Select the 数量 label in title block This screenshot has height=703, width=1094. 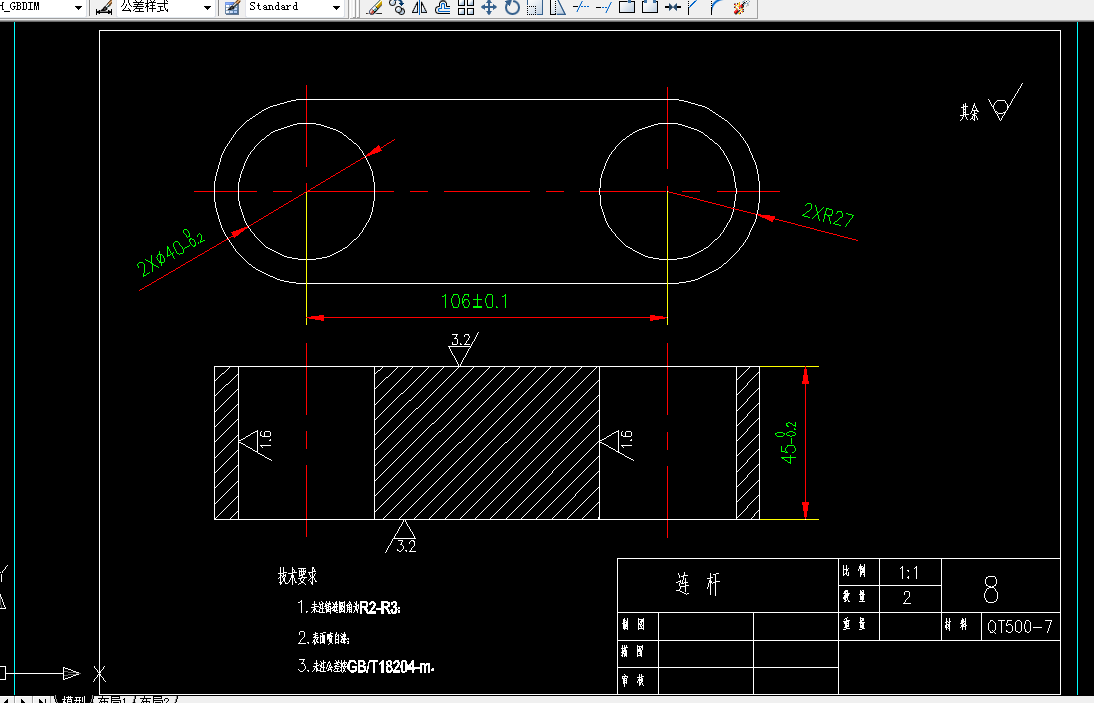(x=855, y=597)
